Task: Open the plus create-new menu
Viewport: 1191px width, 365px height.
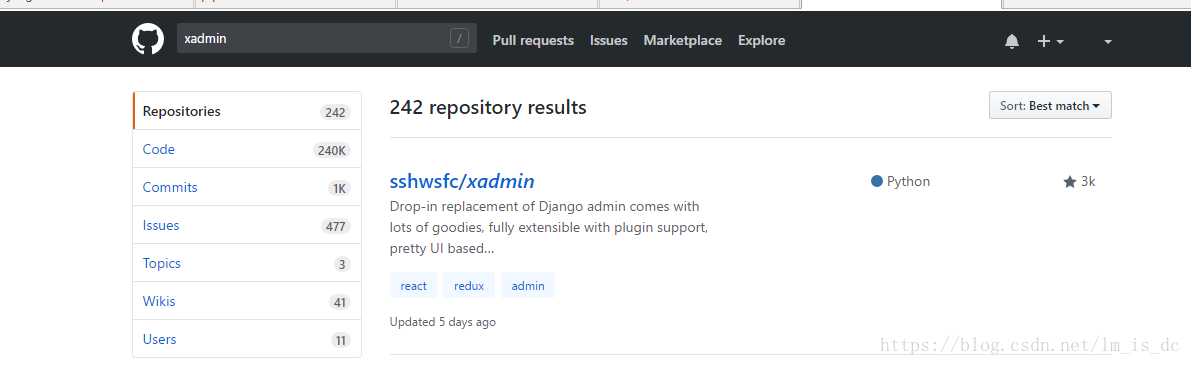Action: [1050, 42]
